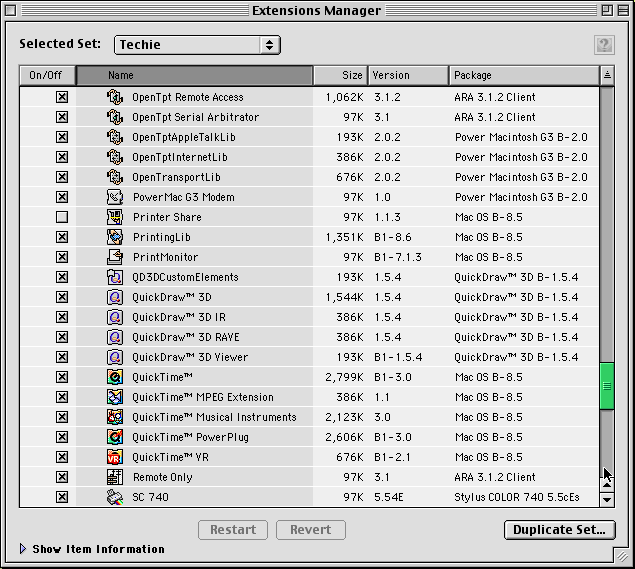
Task: Select the QuickDraw 3D icon
Action: [115, 297]
